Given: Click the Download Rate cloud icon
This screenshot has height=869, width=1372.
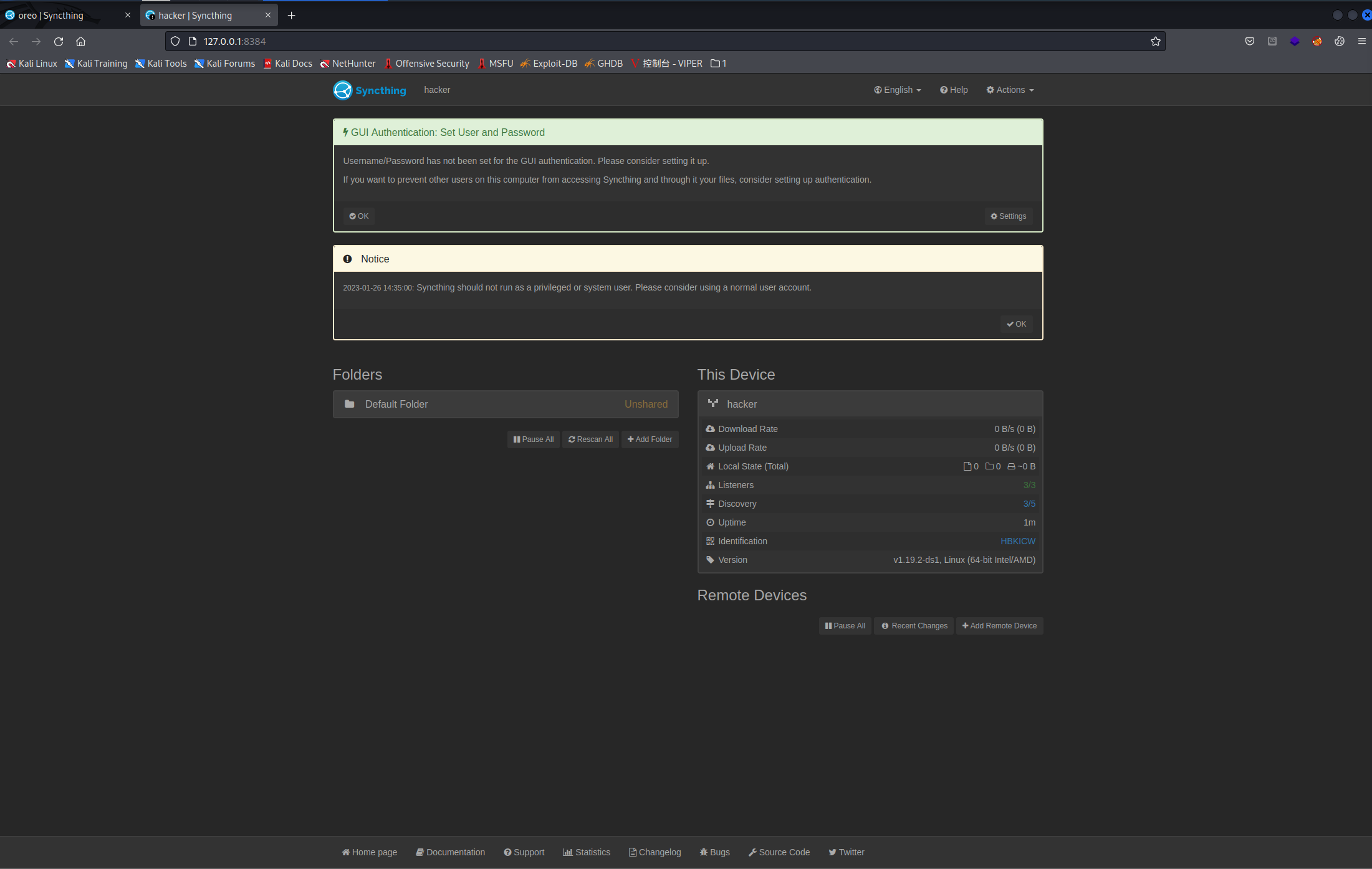Looking at the screenshot, I should 710,429.
